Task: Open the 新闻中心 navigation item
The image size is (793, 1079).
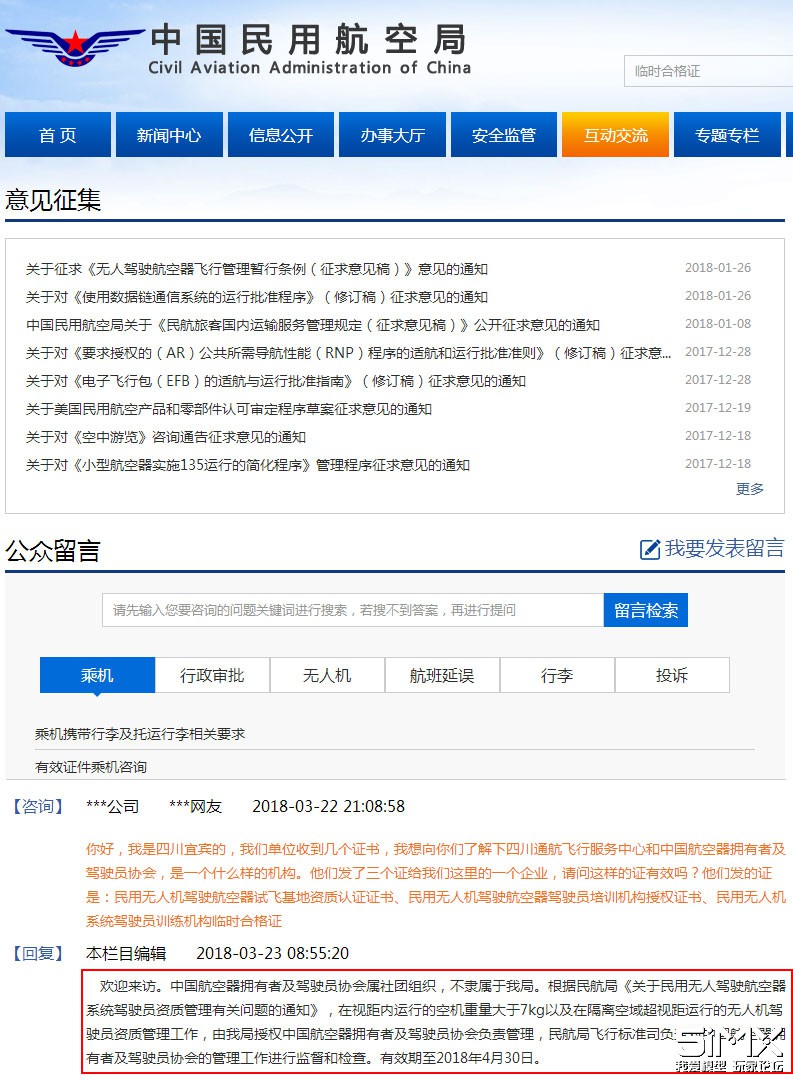Action: [x=169, y=135]
